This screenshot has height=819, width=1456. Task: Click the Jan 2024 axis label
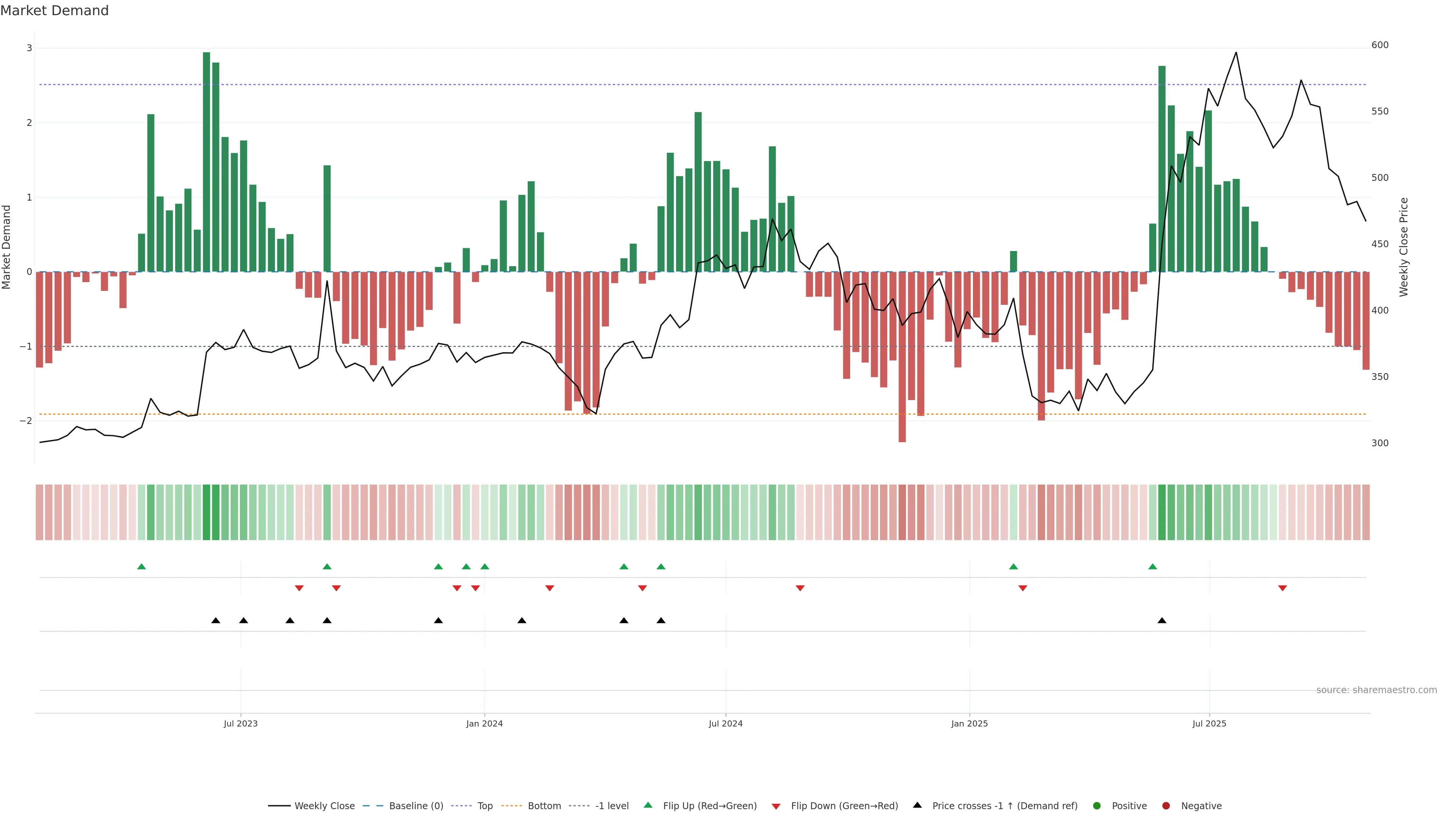pyautogui.click(x=485, y=724)
